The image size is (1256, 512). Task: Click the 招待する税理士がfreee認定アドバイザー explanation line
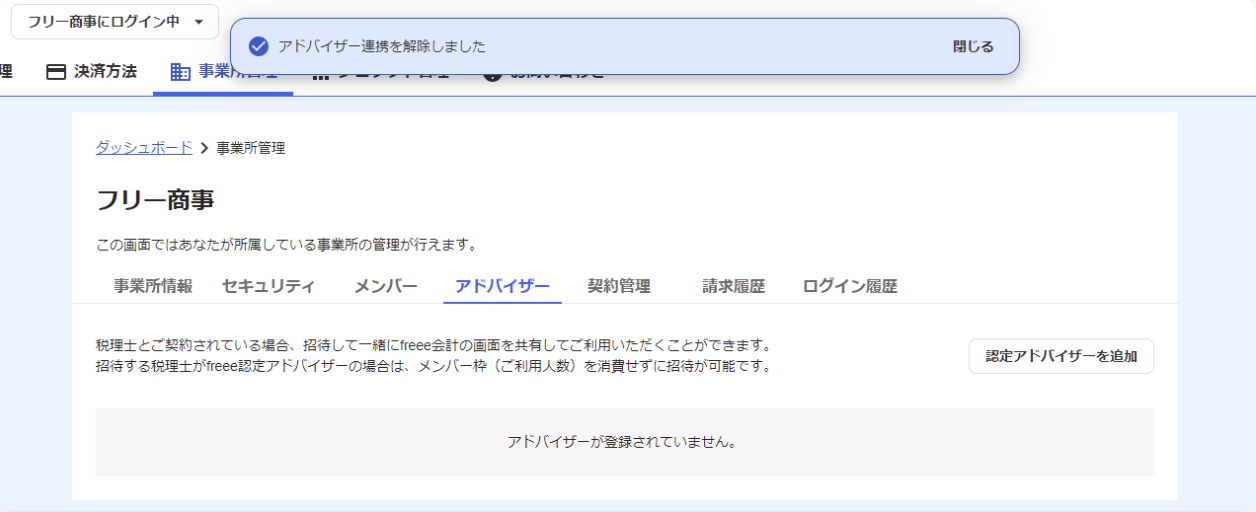point(434,366)
